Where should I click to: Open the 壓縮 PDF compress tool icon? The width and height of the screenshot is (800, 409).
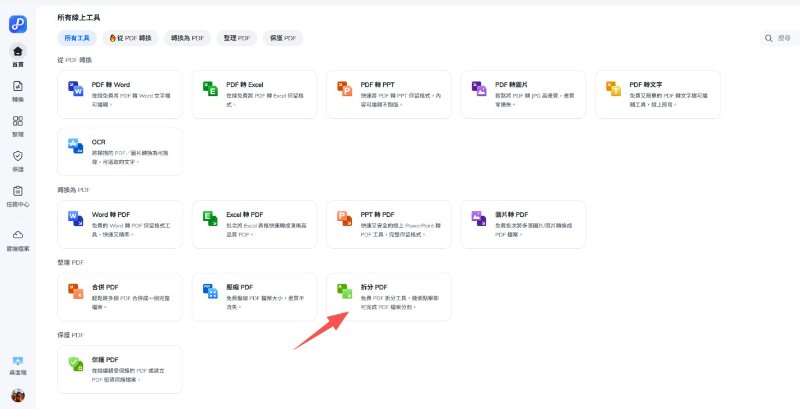pos(210,291)
